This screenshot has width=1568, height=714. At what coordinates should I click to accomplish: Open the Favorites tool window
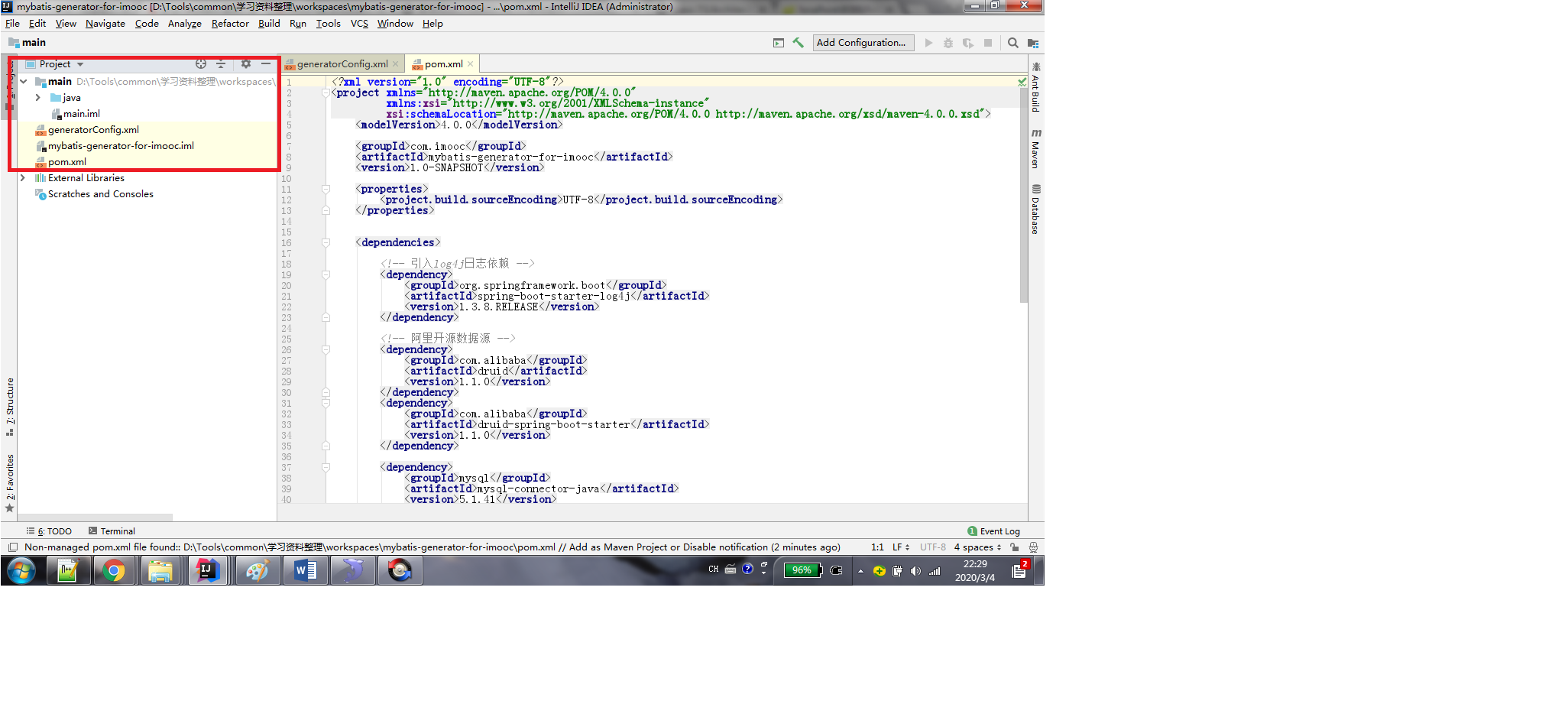point(10,483)
